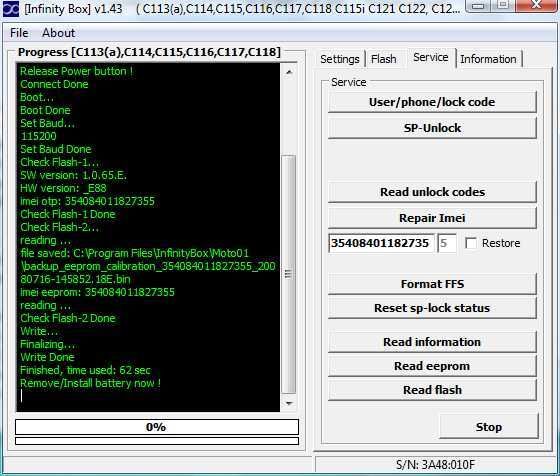Click 'Remove/Install battery now !' log line
This screenshot has width=560, height=476.
pos(90,383)
